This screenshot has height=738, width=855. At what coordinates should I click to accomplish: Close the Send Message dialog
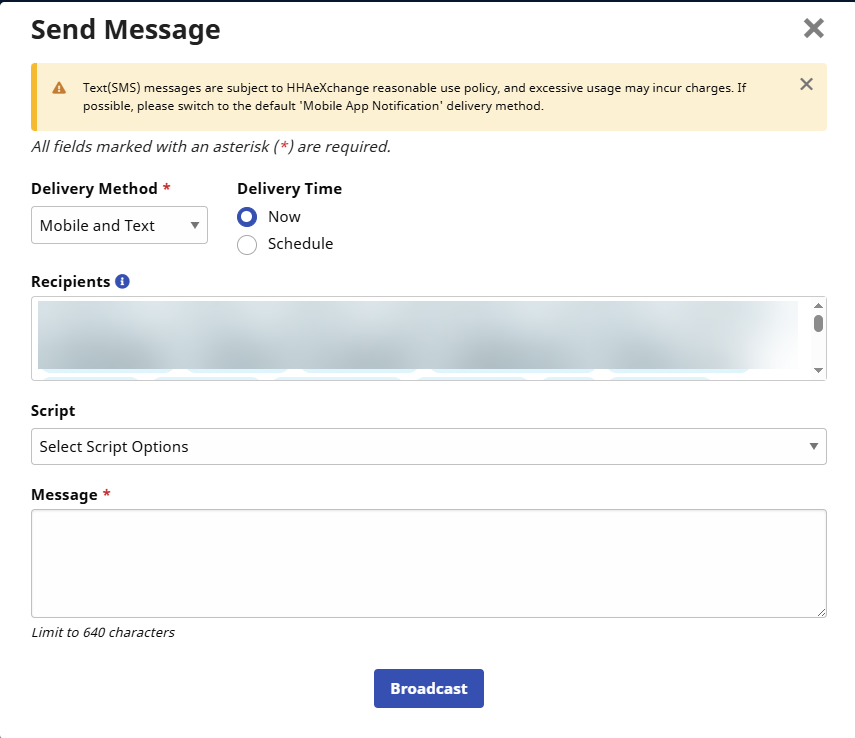[x=814, y=28]
